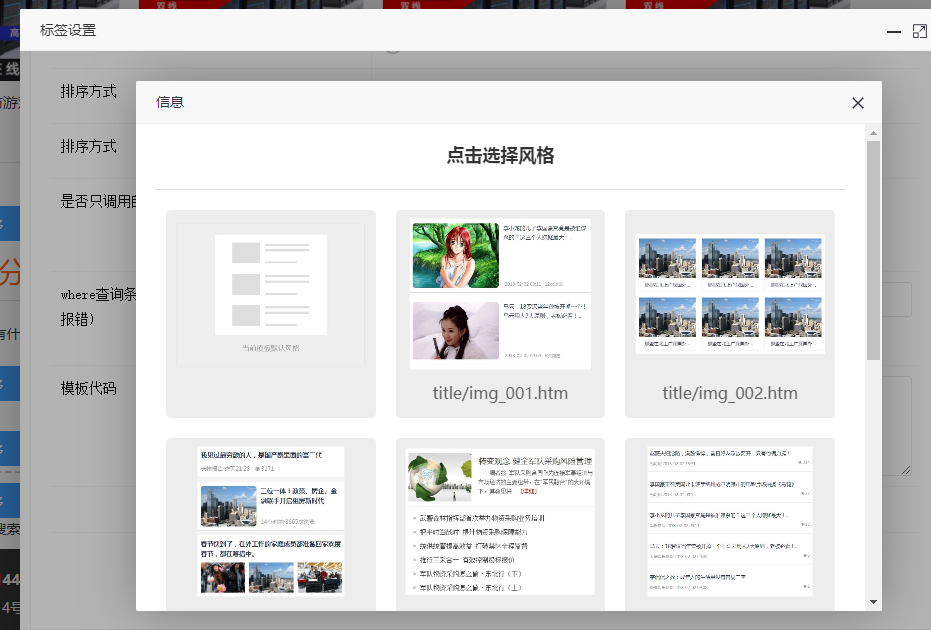Screen dimensions: 931x630
Task: Close the 信息 dialog
Action: 857,103
